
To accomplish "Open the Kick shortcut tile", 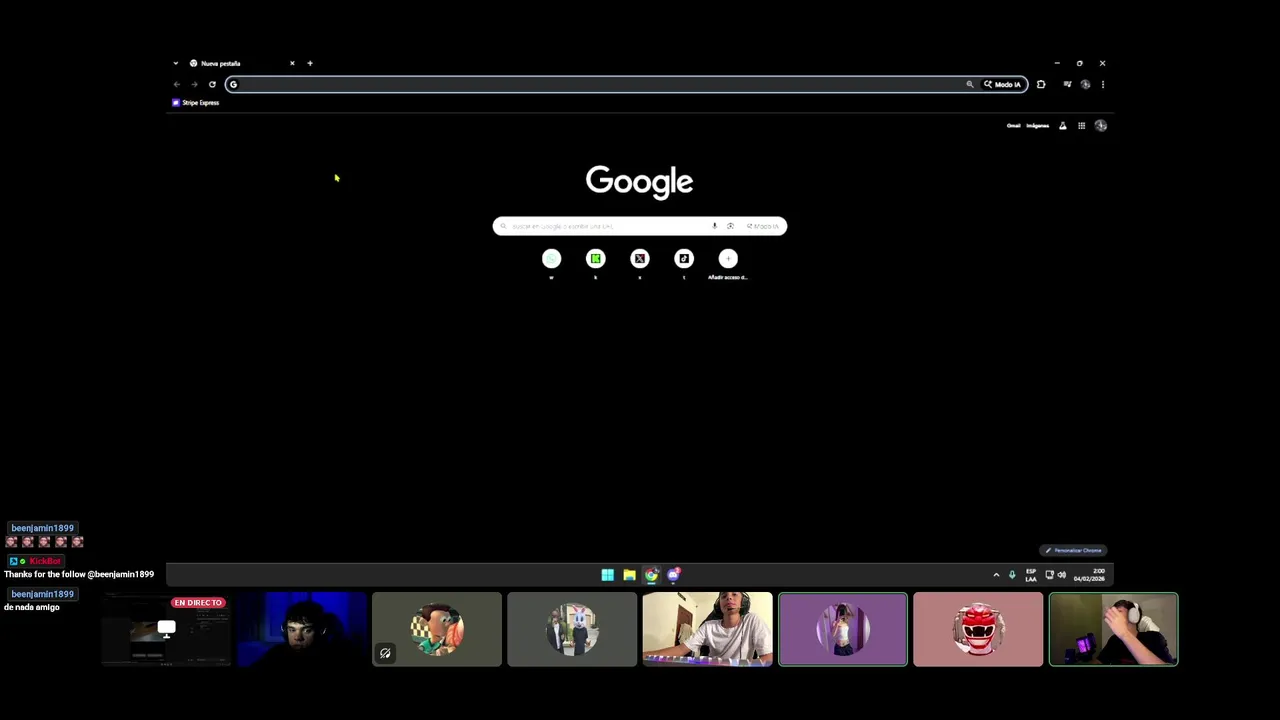I will click(x=595, y=259).
